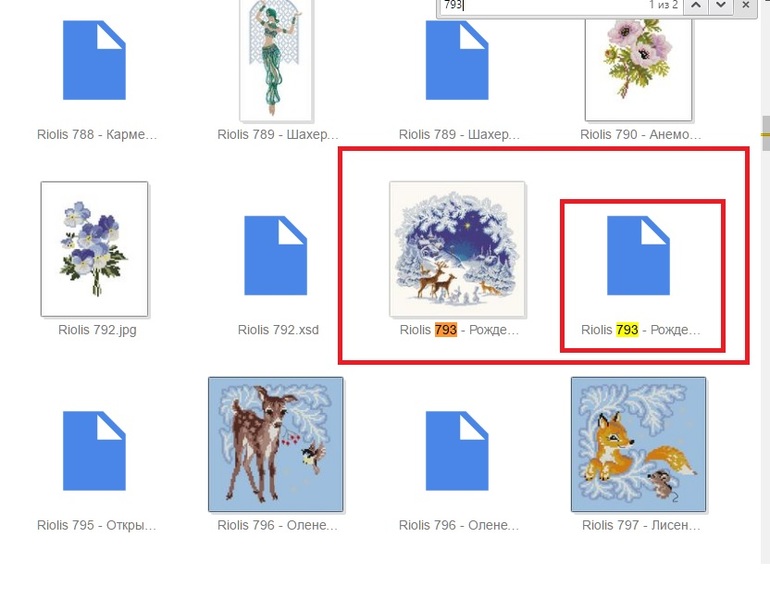Open the highlighted Riolis 793 blue file icon
The image size is (770, 600).
point(639,256)
